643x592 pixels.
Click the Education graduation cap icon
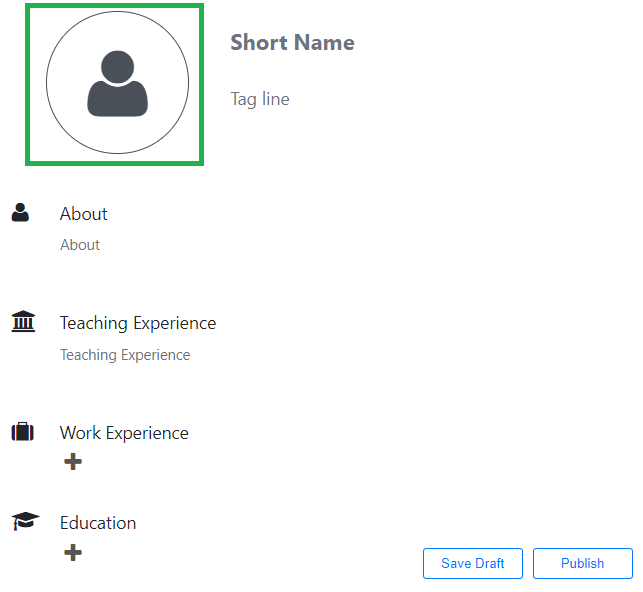[x=25, y=521]
